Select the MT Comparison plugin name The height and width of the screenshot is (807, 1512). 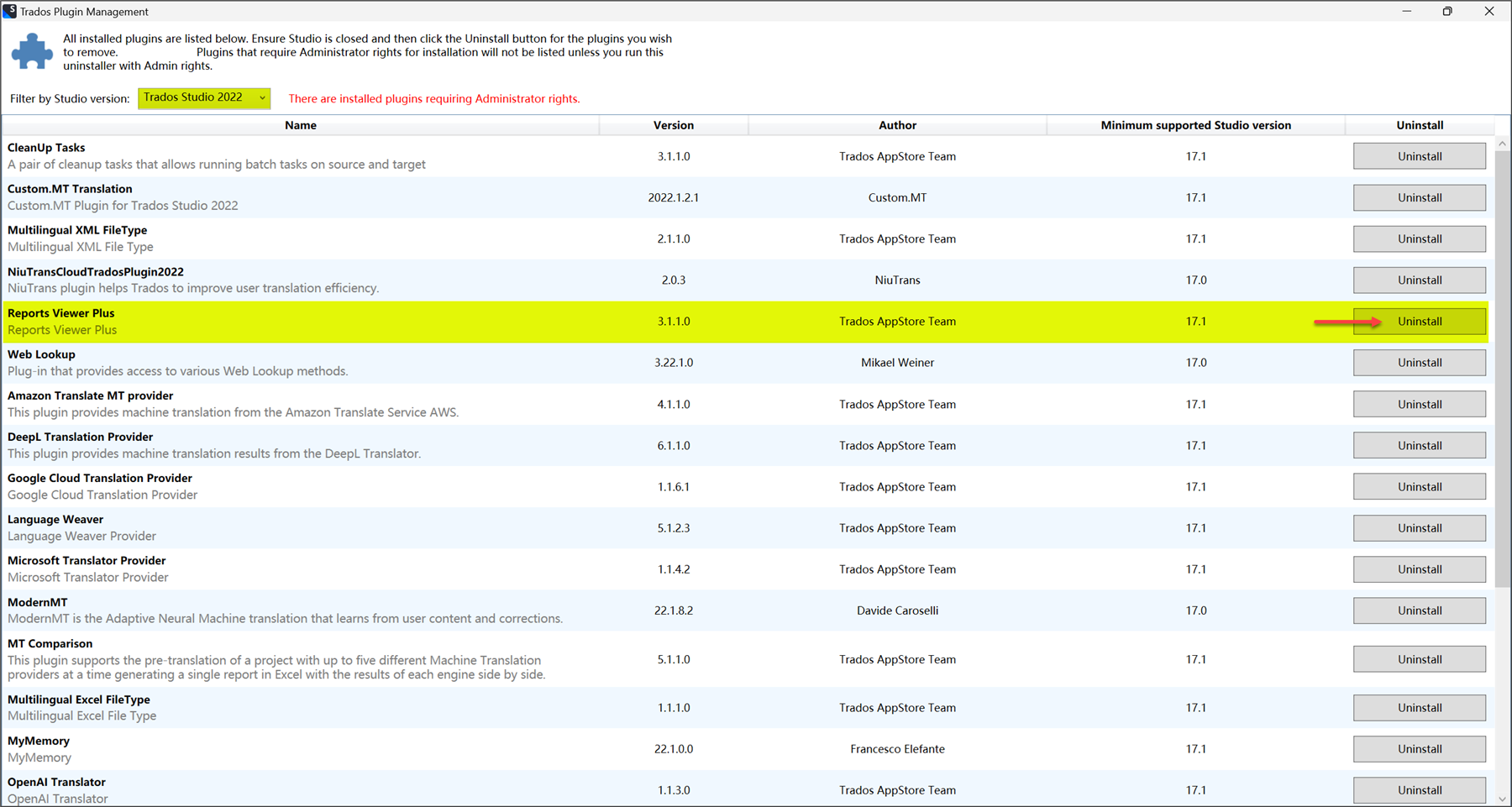click(x=50, y=643)
